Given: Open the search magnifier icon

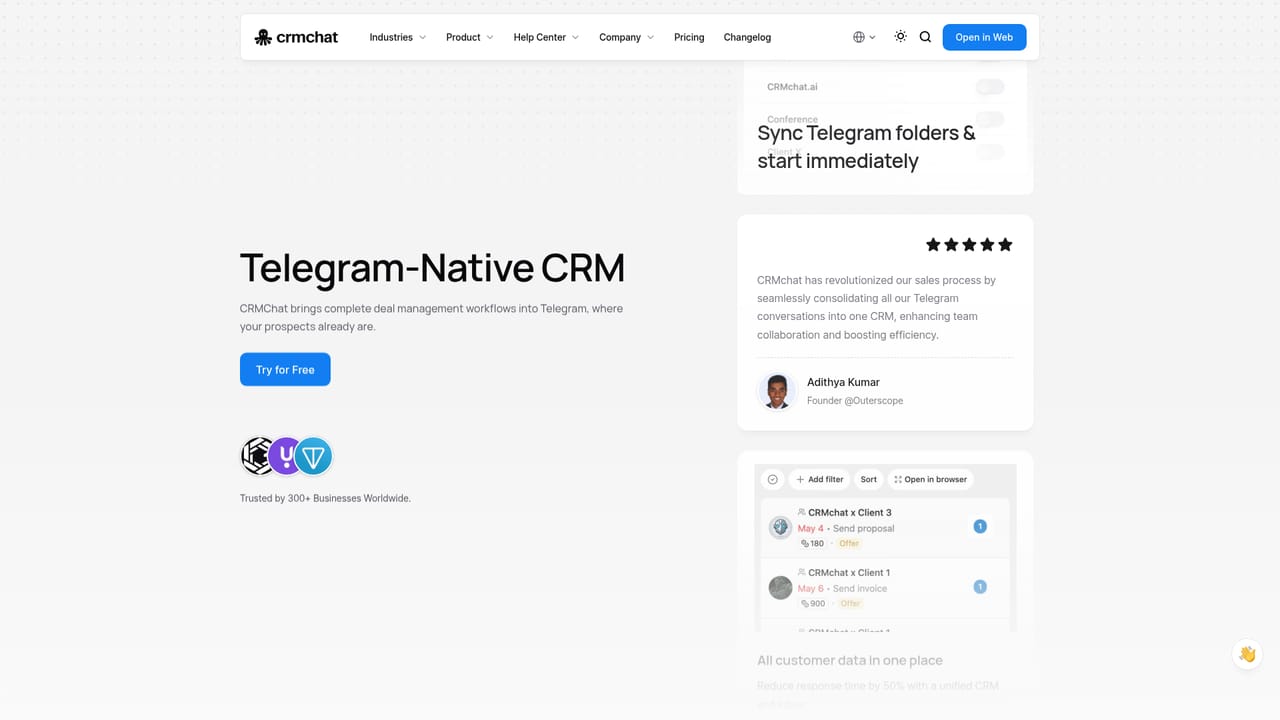Looking at the screenshot, I should coord(925,37).
